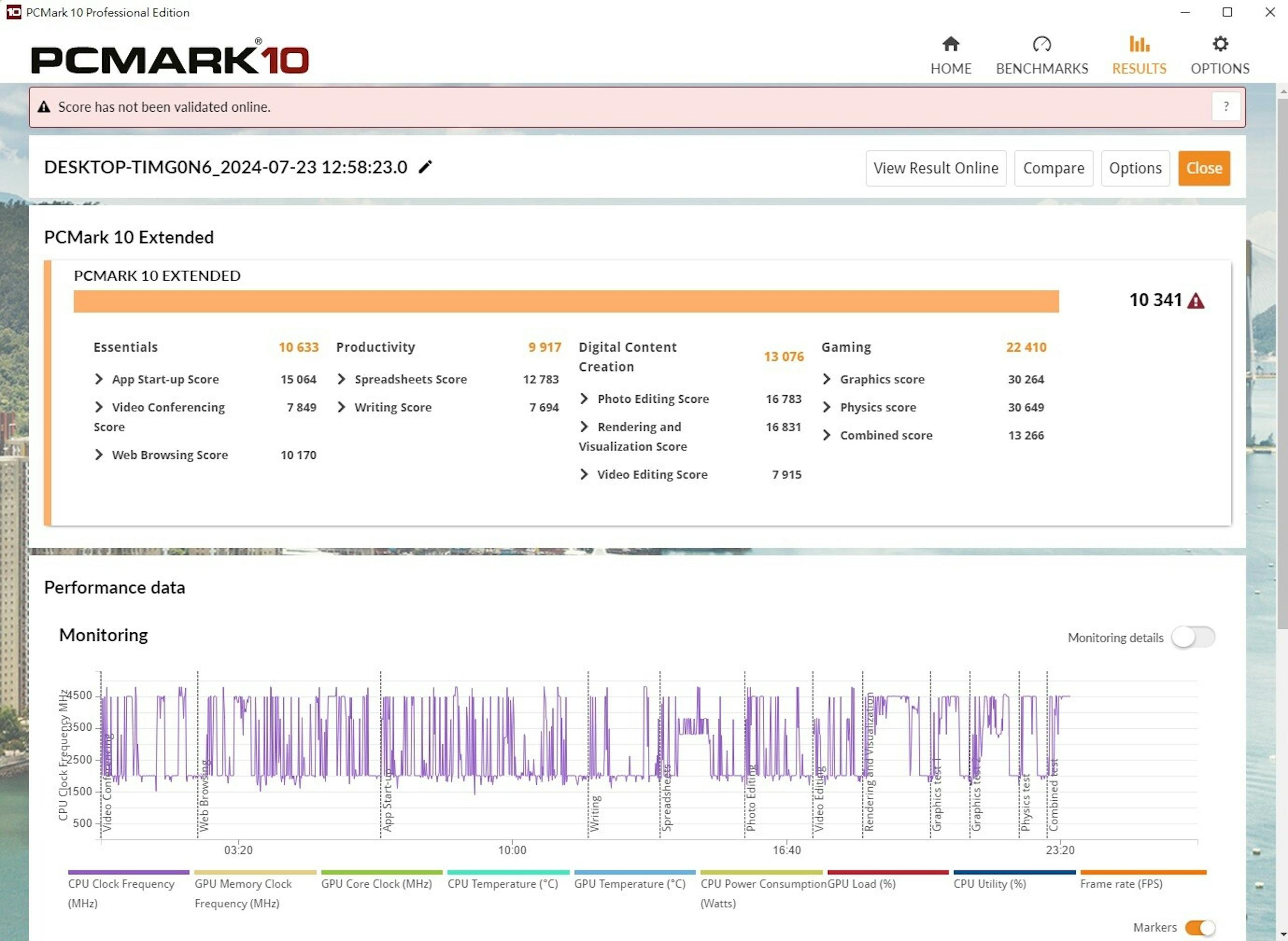Toggle the Monitoring details switch
This screenshot has width=1288, height=941.
click(1193, 637)
